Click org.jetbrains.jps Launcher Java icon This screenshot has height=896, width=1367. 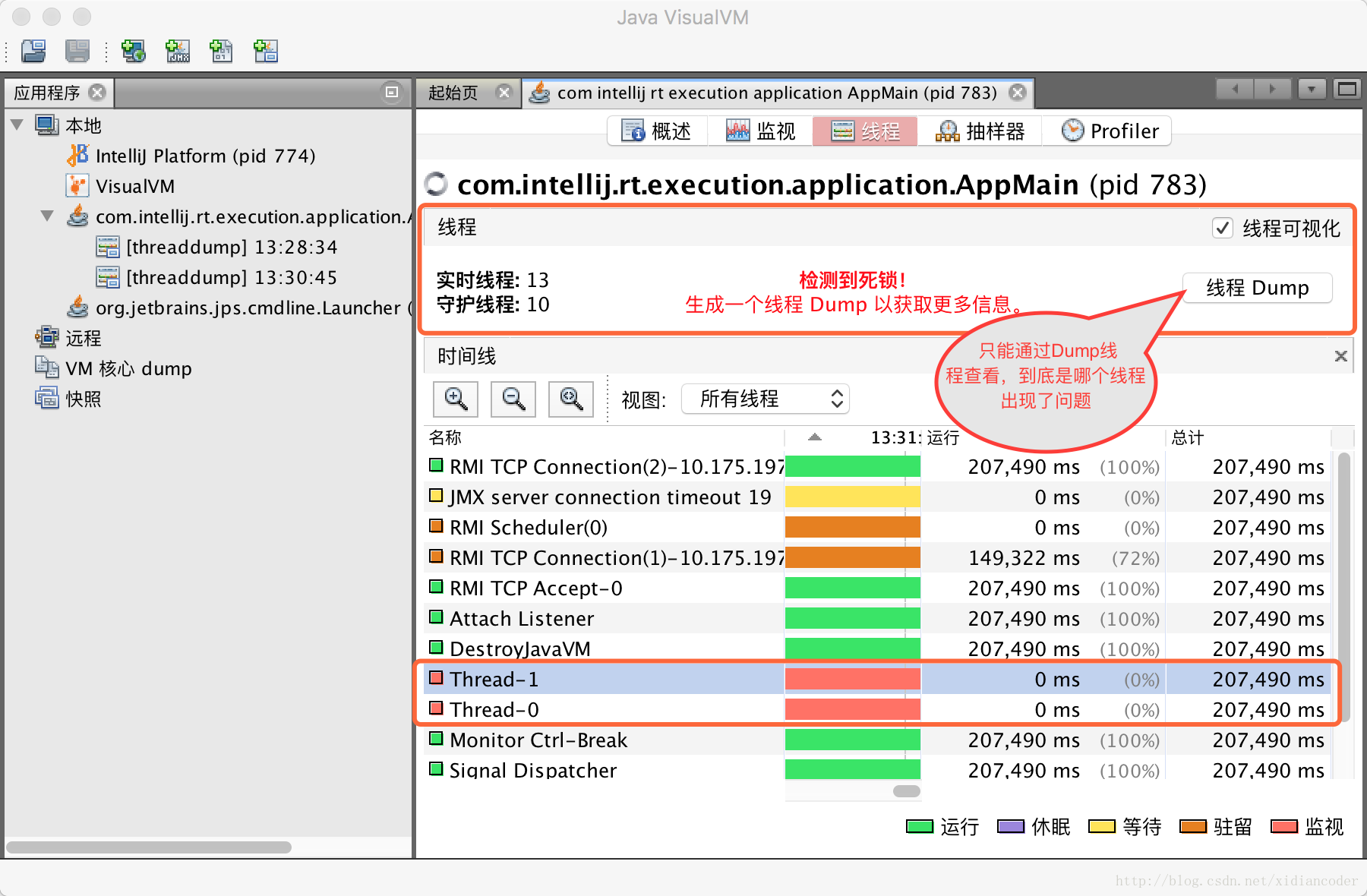[x=77, y=308]
